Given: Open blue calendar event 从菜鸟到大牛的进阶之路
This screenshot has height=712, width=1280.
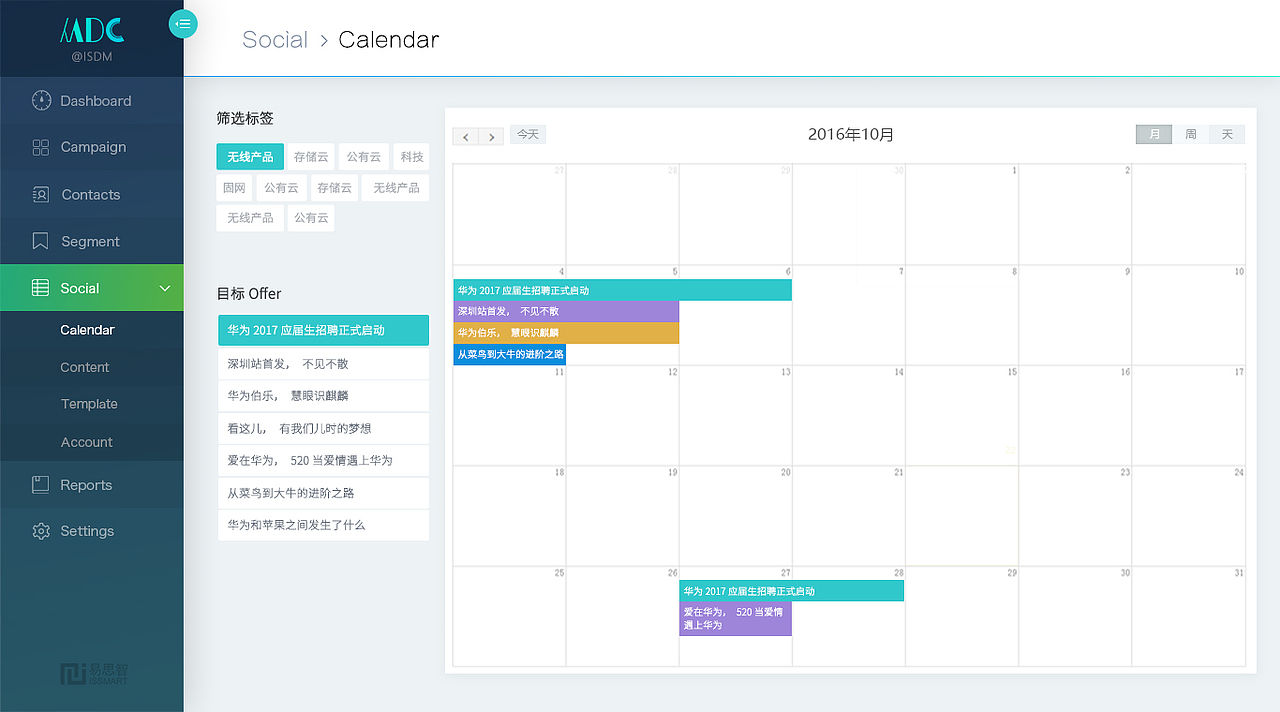Looking at the screenshot, I should click(x=509, y=354).
